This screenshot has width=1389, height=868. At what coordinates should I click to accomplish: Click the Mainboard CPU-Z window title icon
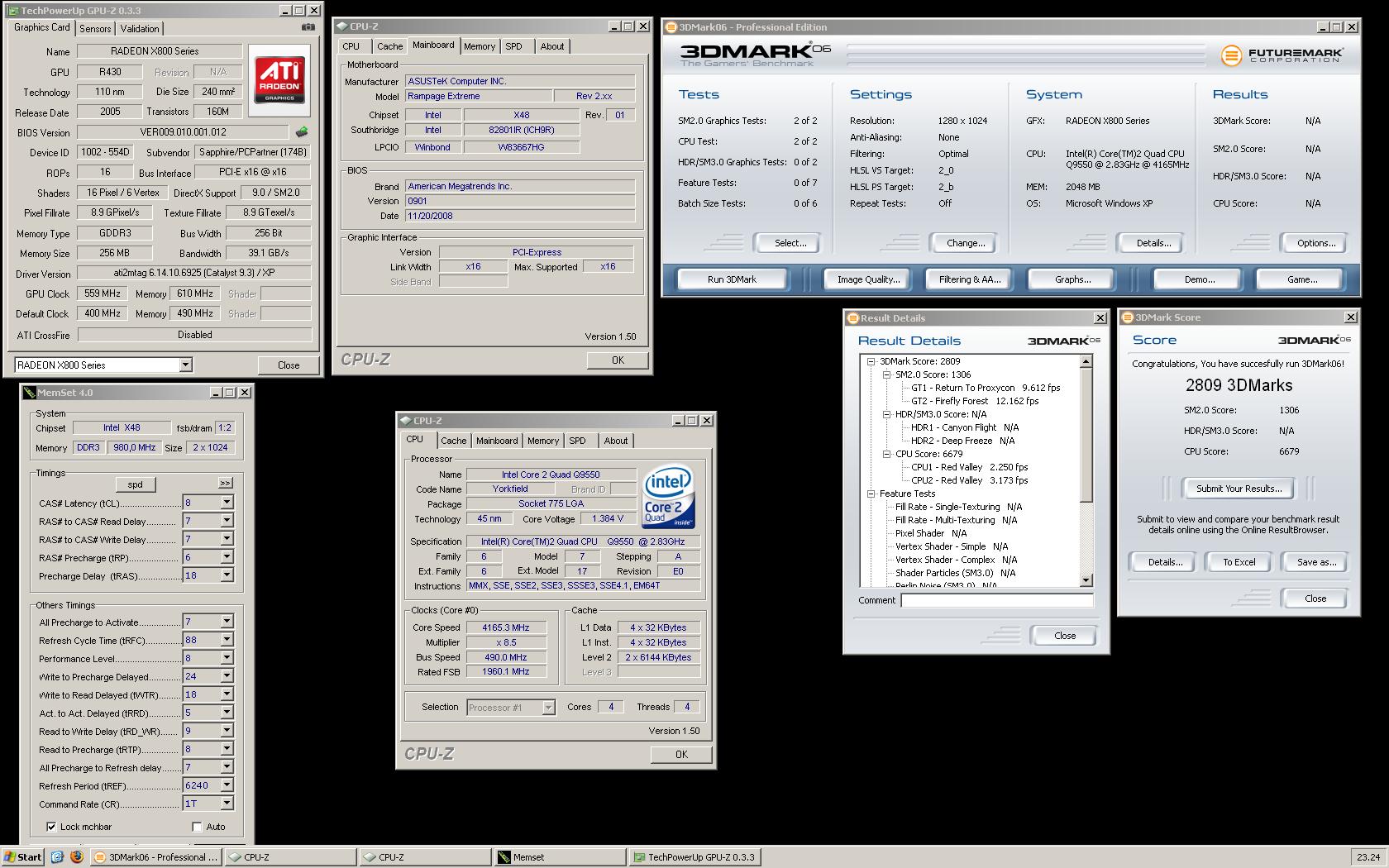coord(342,26)
